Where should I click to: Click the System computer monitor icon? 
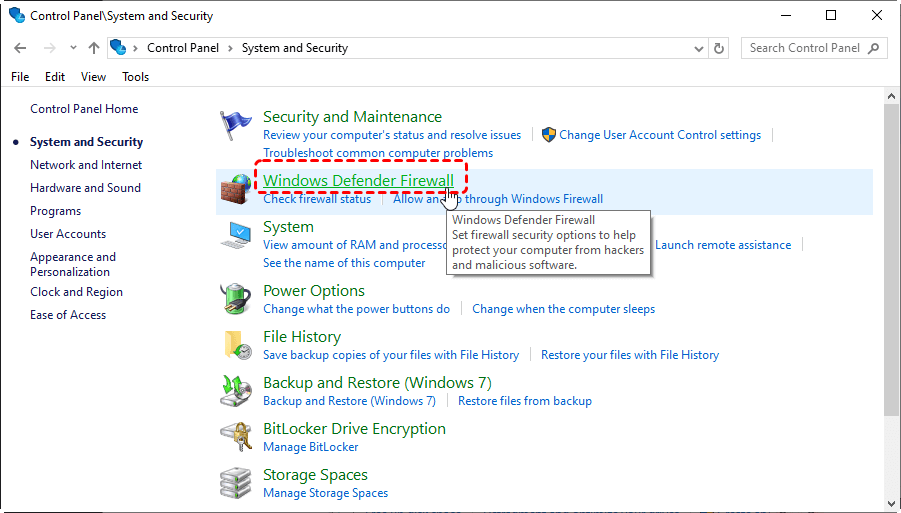coord(236,236)
